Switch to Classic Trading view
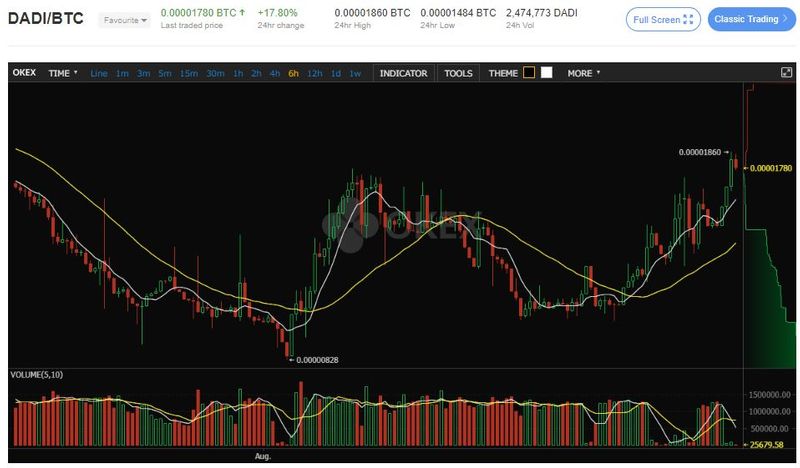The width and height of the screenshot is (800, 468). click(750, 20)
